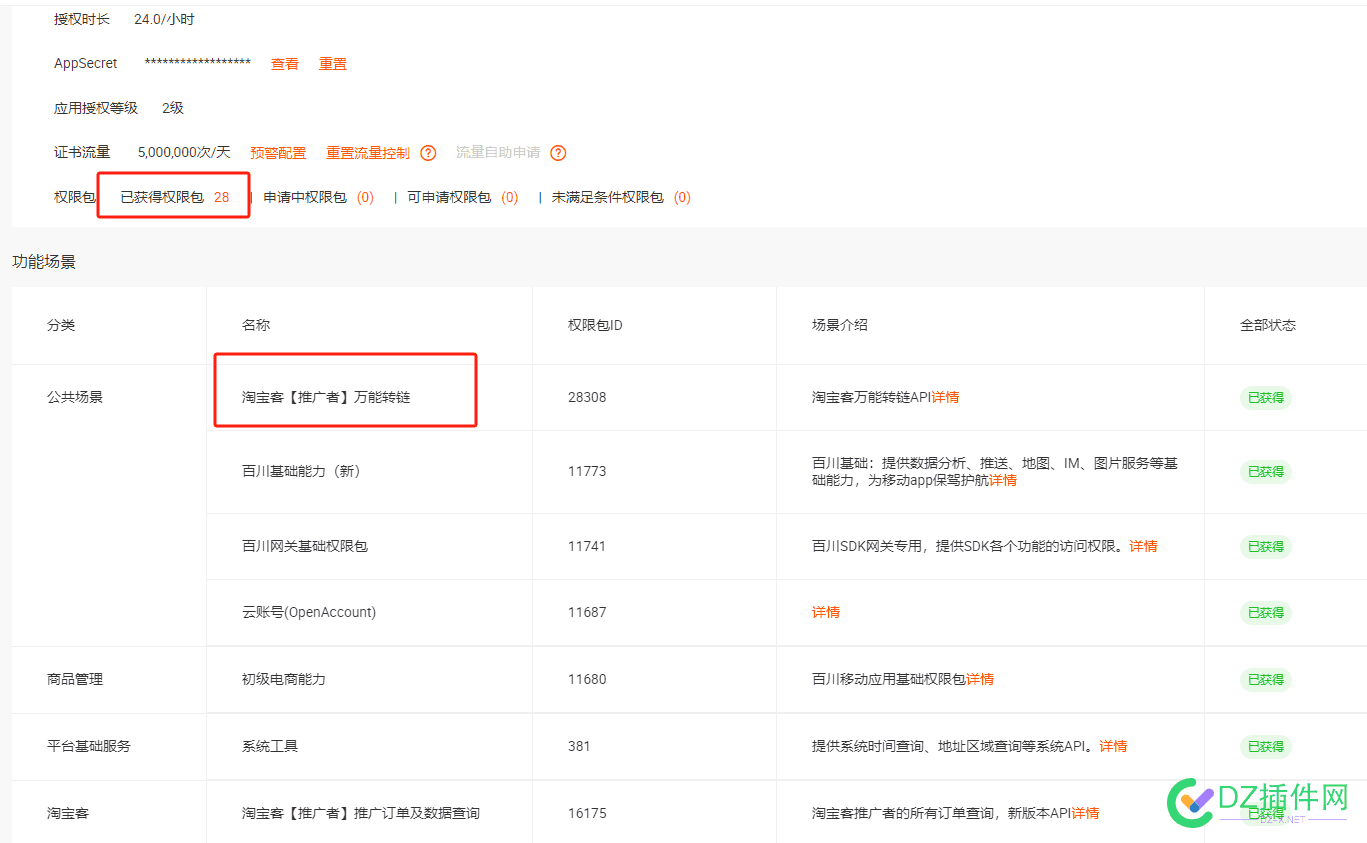The height and width of the screenshot is (843, 1367).
Task: Select 淘宝客【推广者】万能转链 name cell
Action: pyautogui.click(x=326, y=397)
